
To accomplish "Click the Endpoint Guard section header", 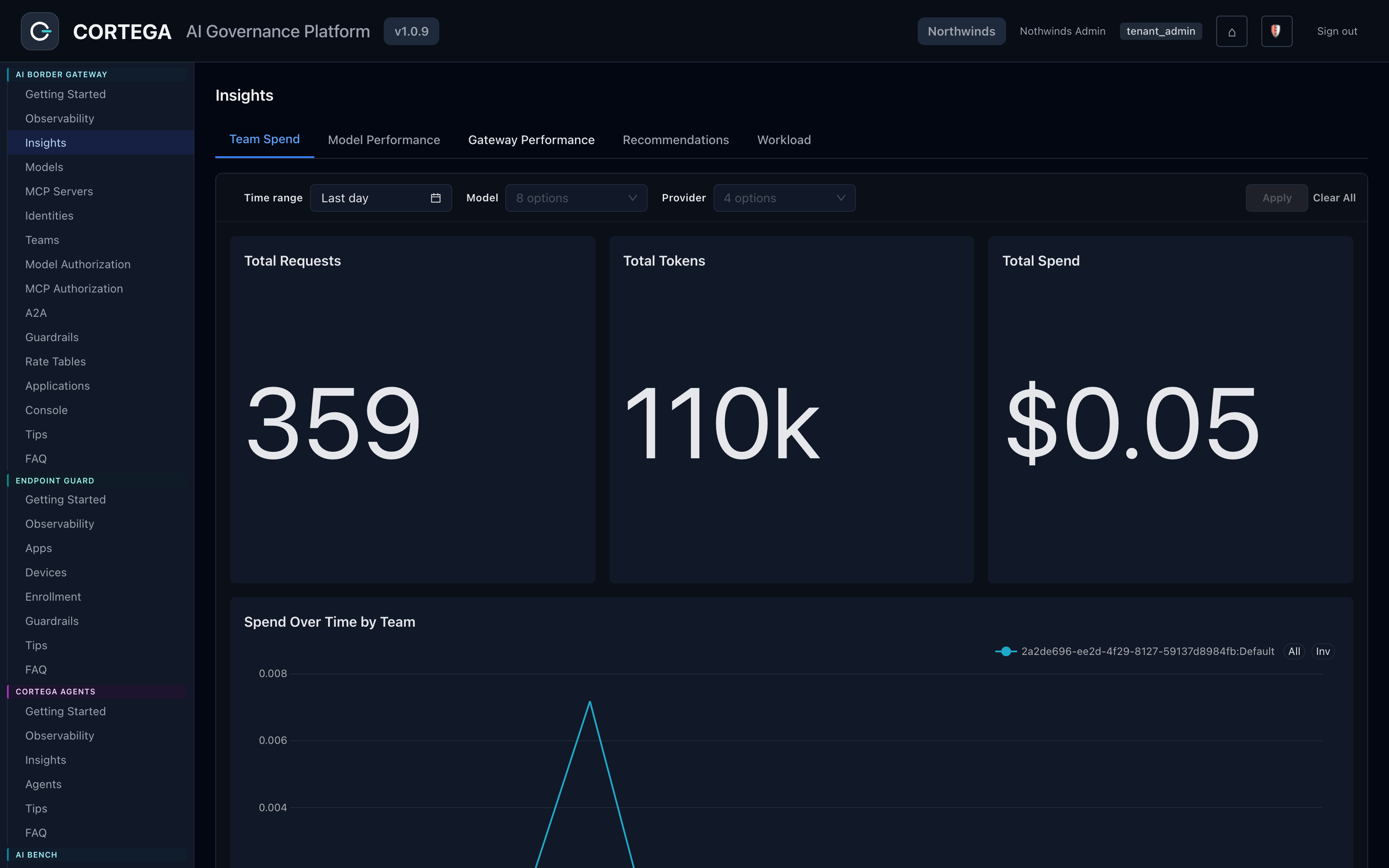I will pos(97,480).
